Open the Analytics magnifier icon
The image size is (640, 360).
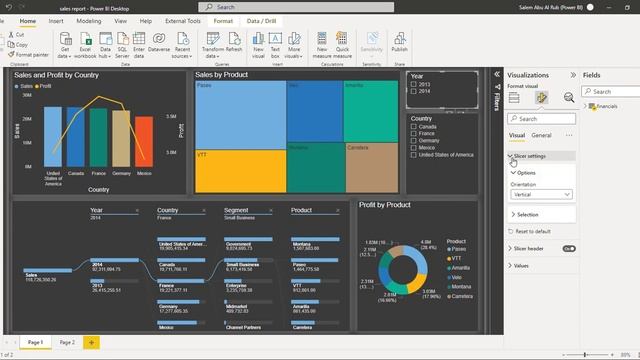pos(569,98)
